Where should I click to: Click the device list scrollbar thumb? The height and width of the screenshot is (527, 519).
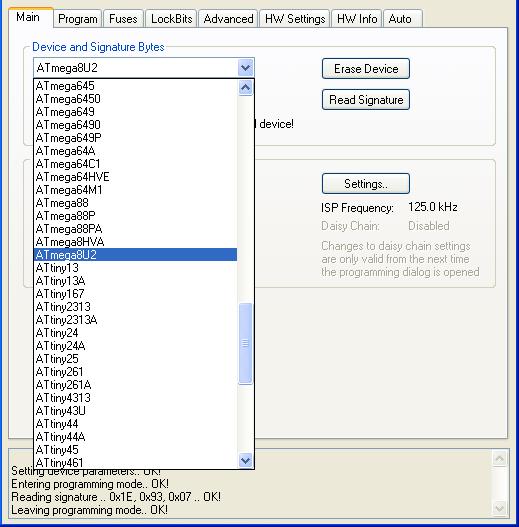click(245, 343)
